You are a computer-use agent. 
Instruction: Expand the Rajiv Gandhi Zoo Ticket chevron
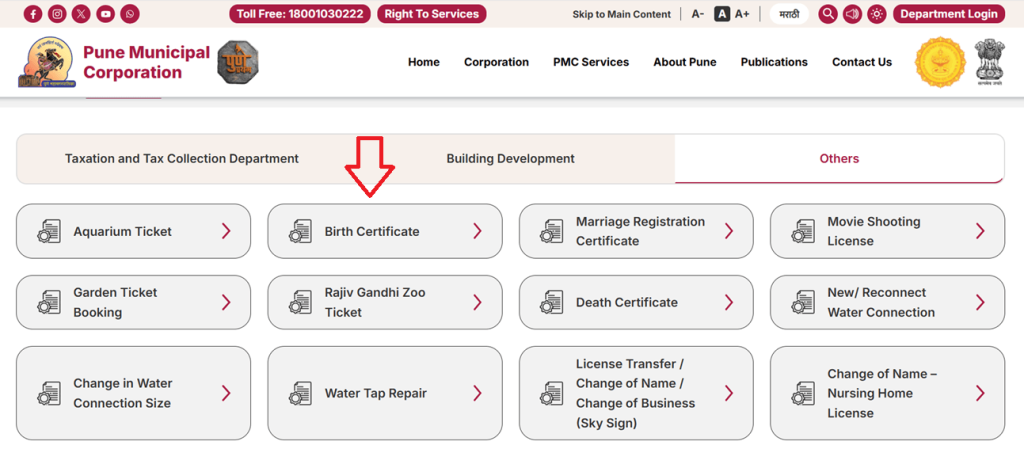point(477,302)
